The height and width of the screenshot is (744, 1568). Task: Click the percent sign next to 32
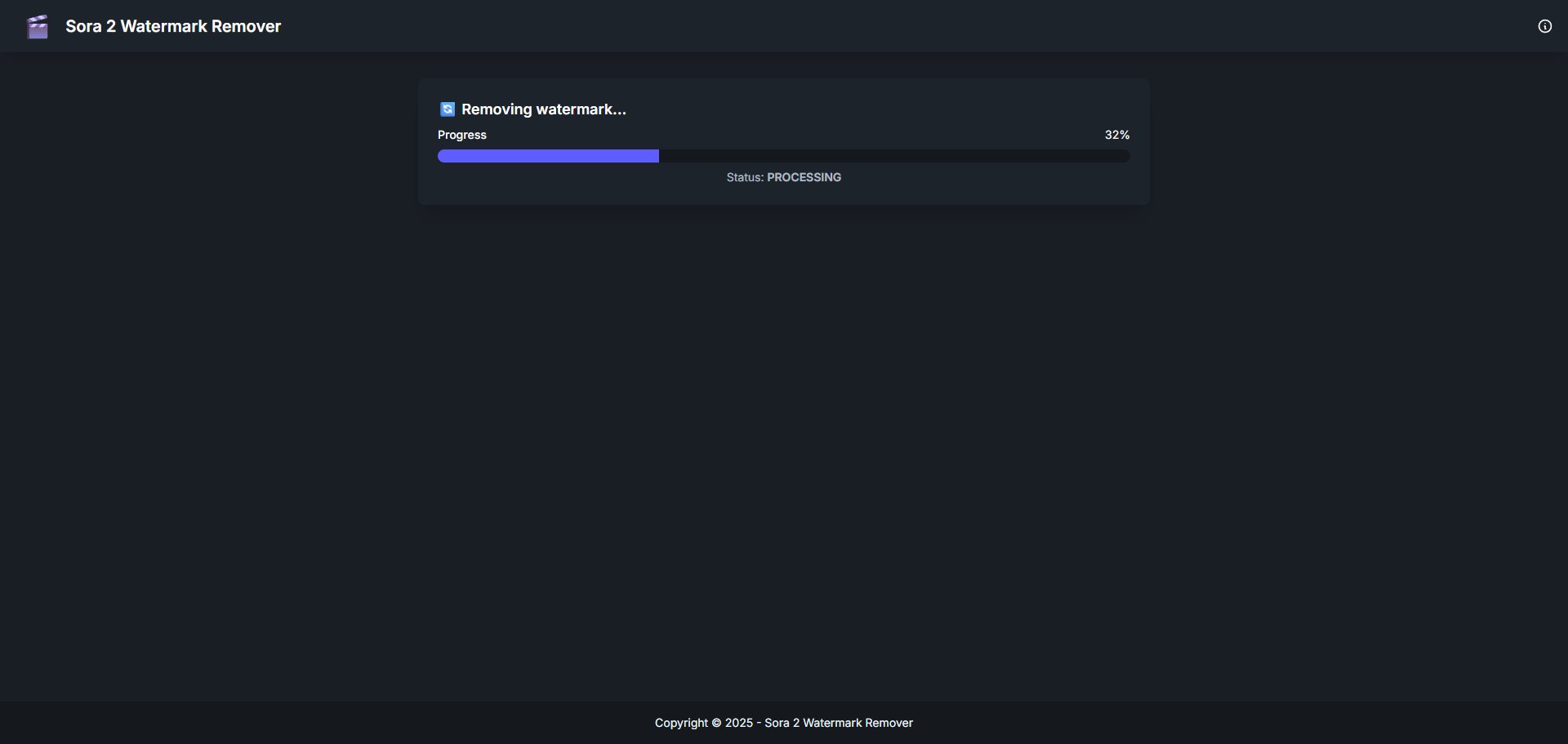(x=1125, y=135)
